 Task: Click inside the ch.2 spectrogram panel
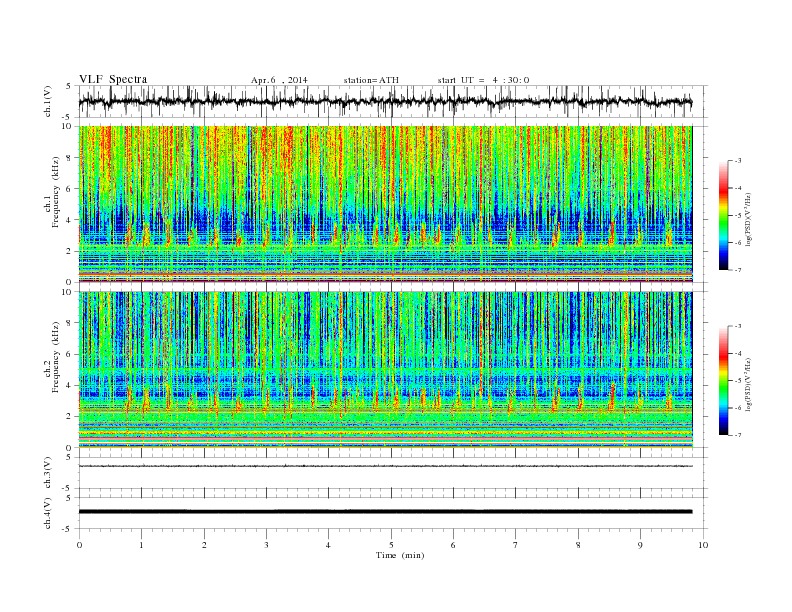(385, 369)
